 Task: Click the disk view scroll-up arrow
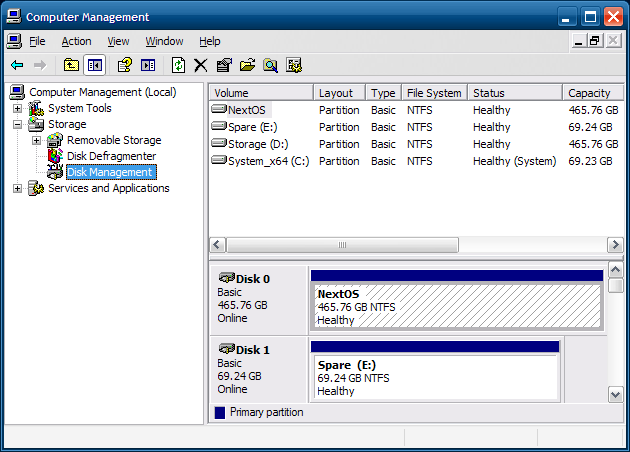click(616, 270)
